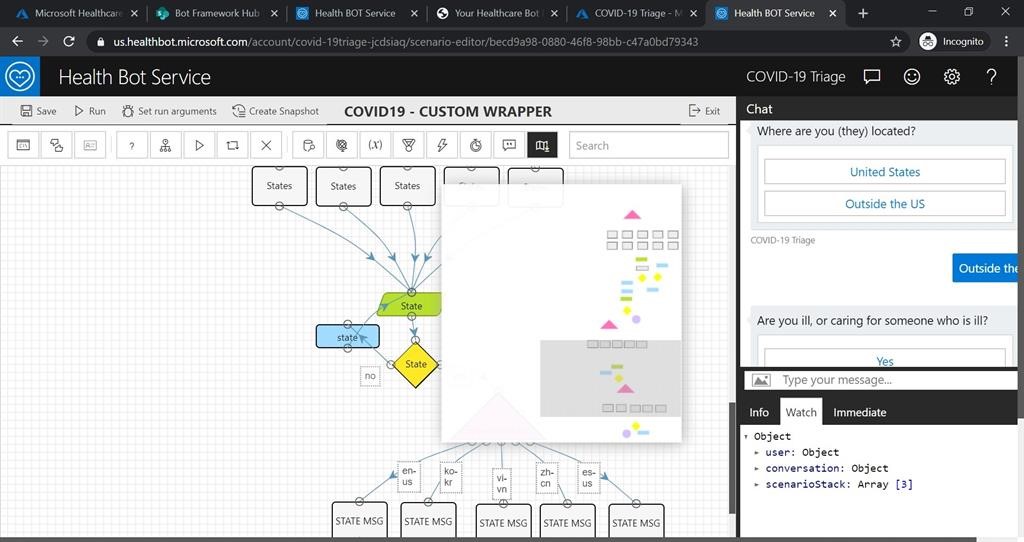Click the en-us branch label
This screenshot has width=1024, height=542.
tap(408, 476)
